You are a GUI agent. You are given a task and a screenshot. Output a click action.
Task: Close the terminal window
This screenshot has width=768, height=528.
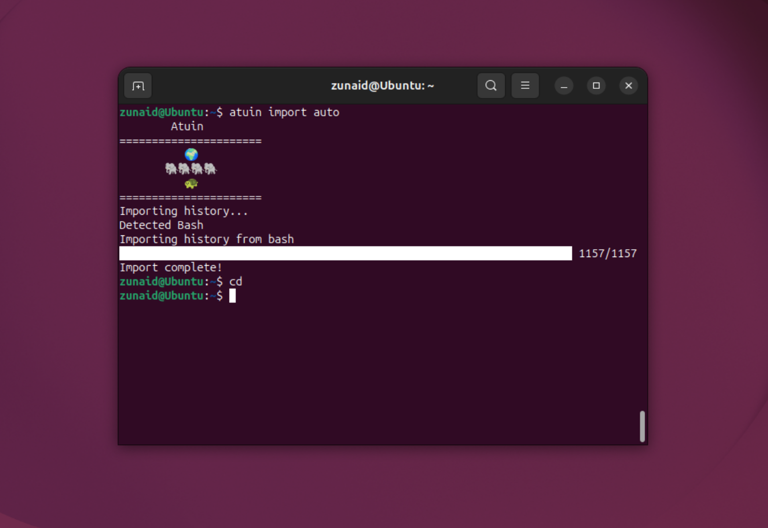click(628, 86)
